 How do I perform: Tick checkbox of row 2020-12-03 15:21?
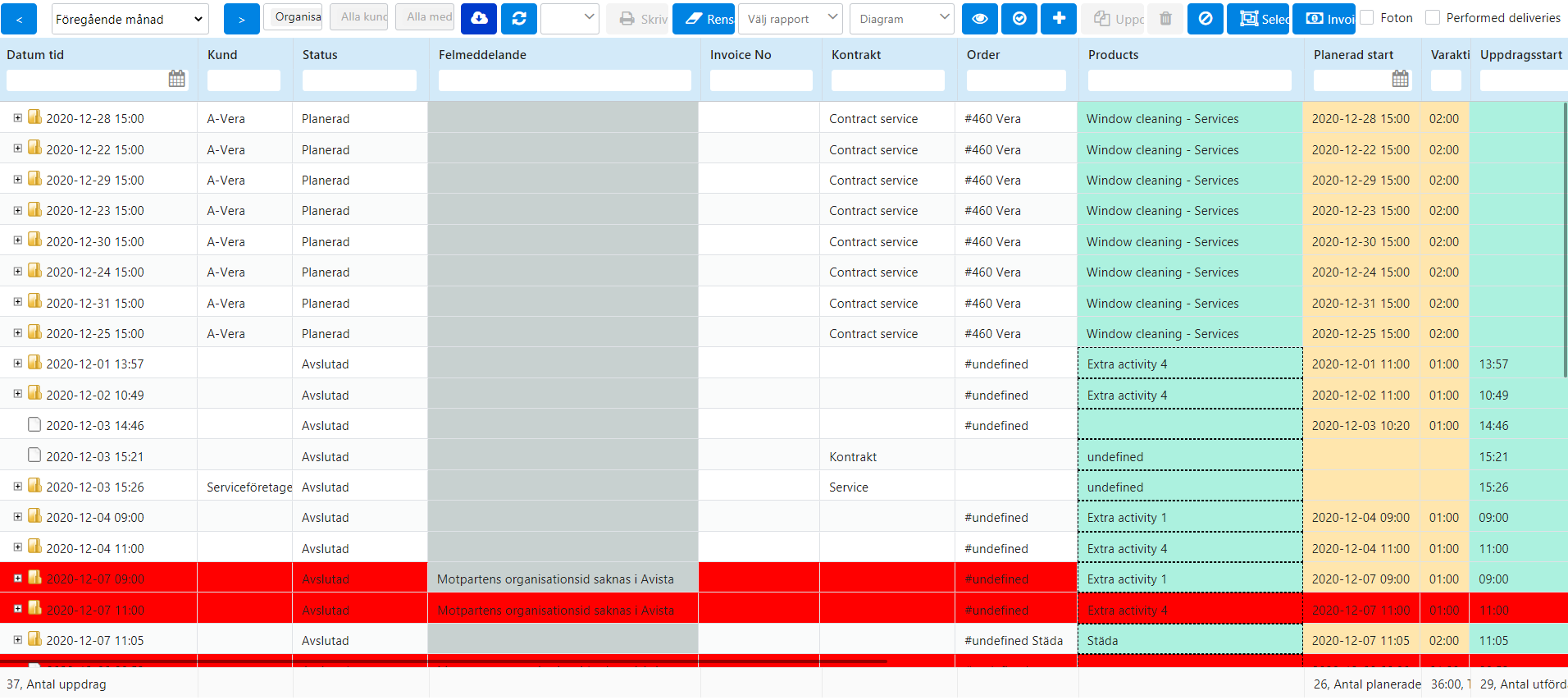(34, 455)
